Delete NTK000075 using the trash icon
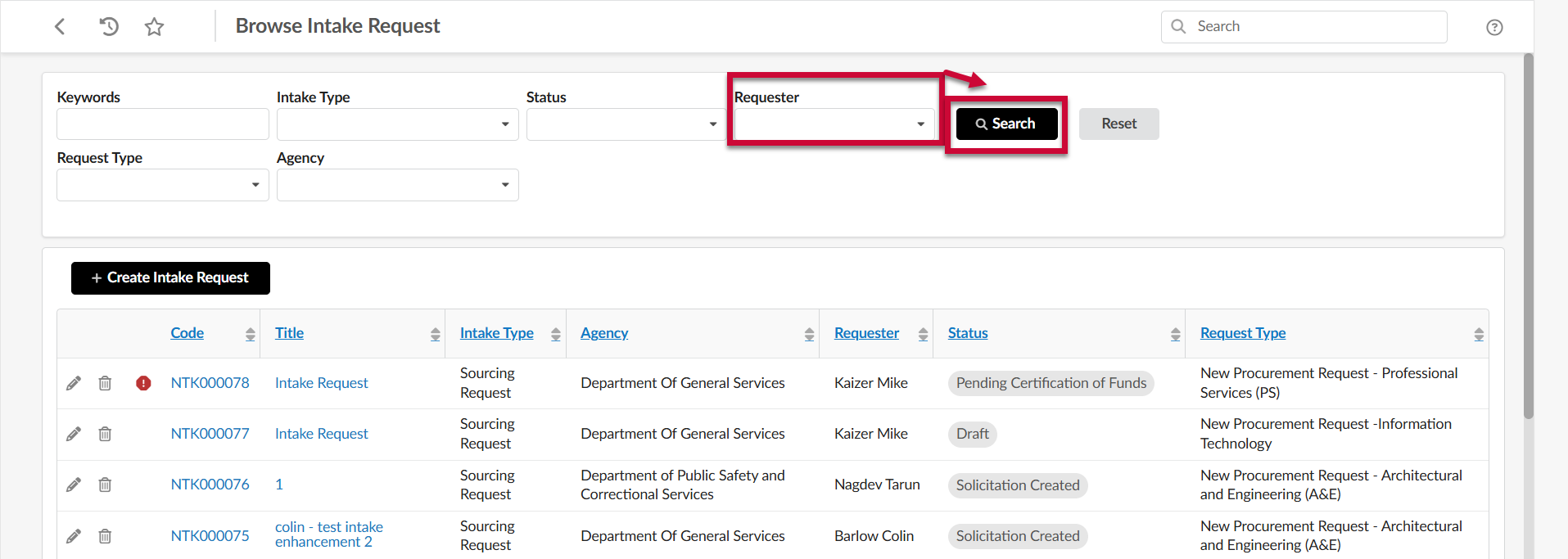Image resolution: width=1568 pixels, height=559 pixels. pos(105,536)
